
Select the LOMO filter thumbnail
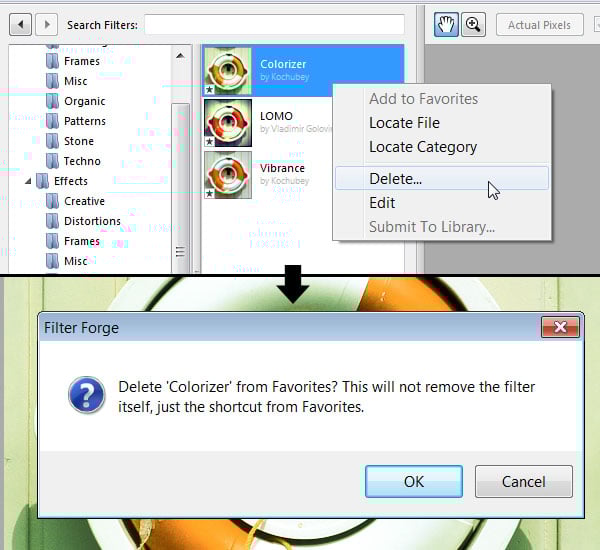(228, 123)
